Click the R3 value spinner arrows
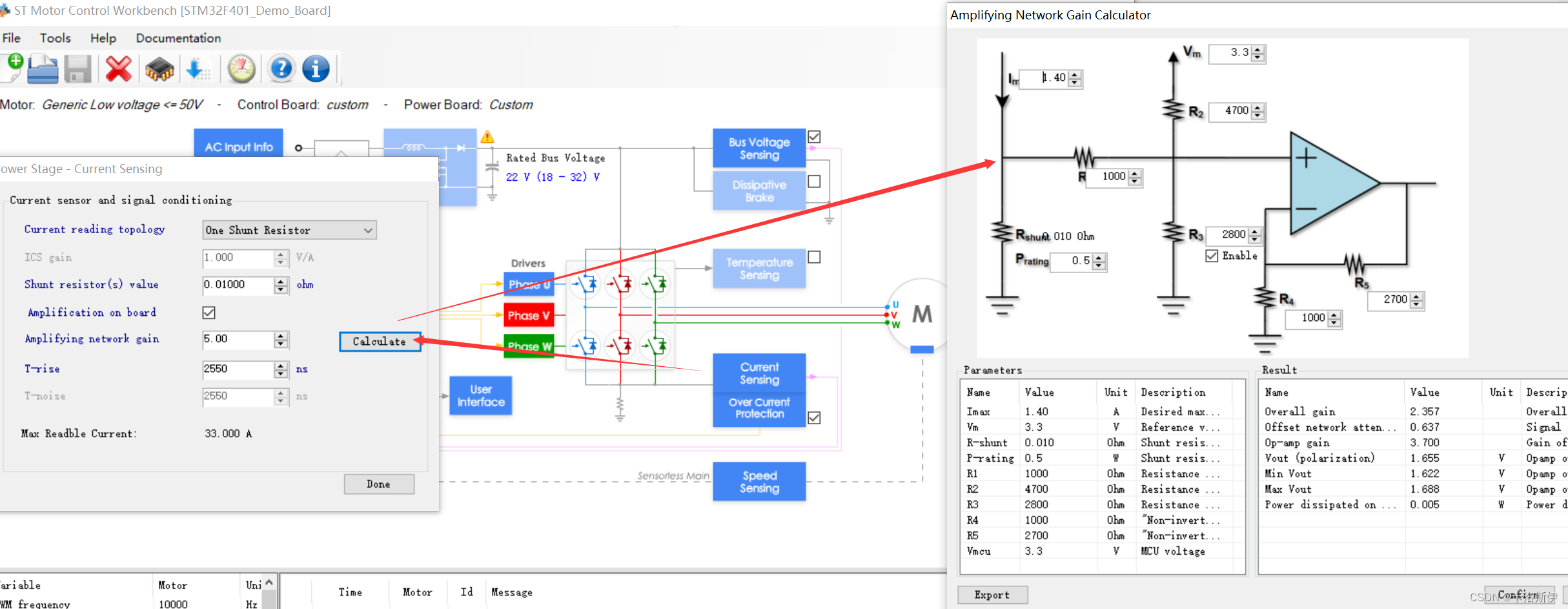 point(1255,235)
